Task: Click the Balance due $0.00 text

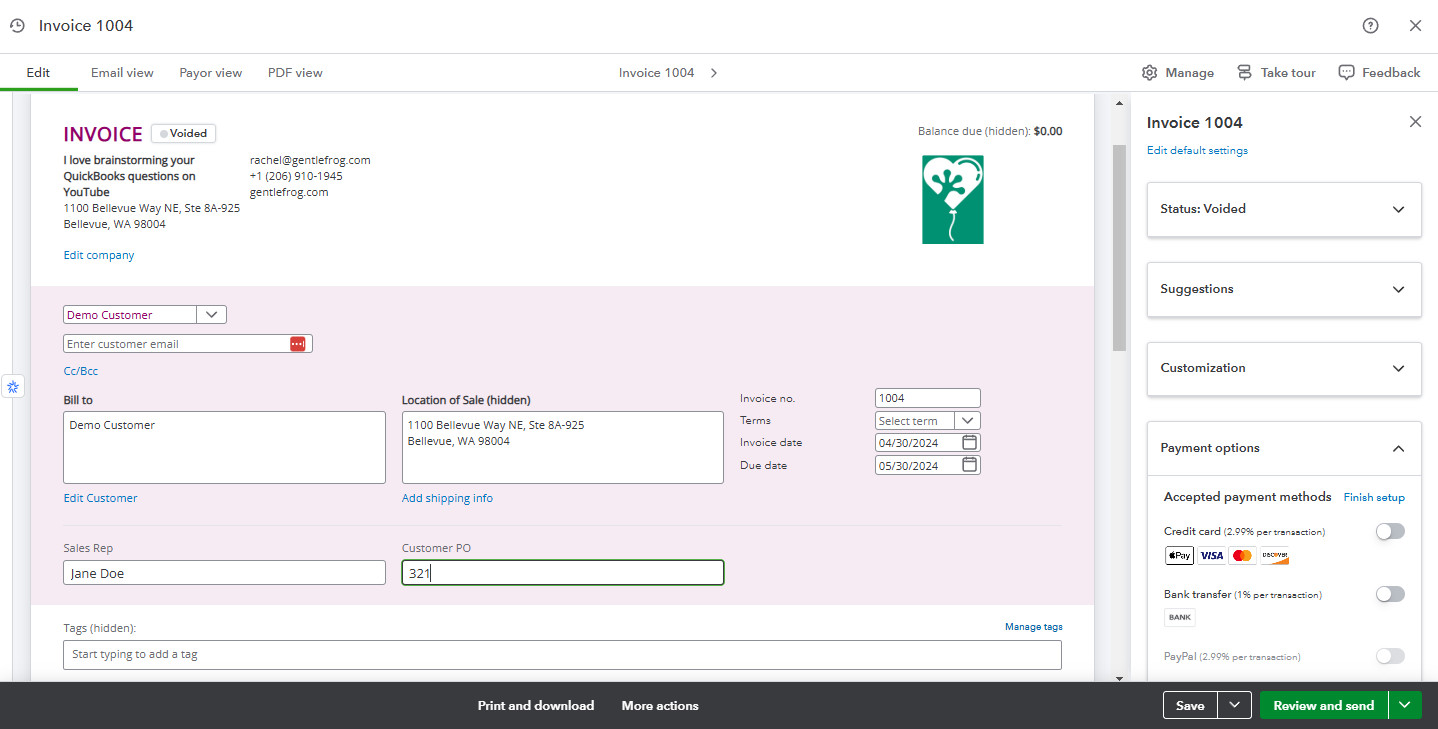Action: click(990, 131)
